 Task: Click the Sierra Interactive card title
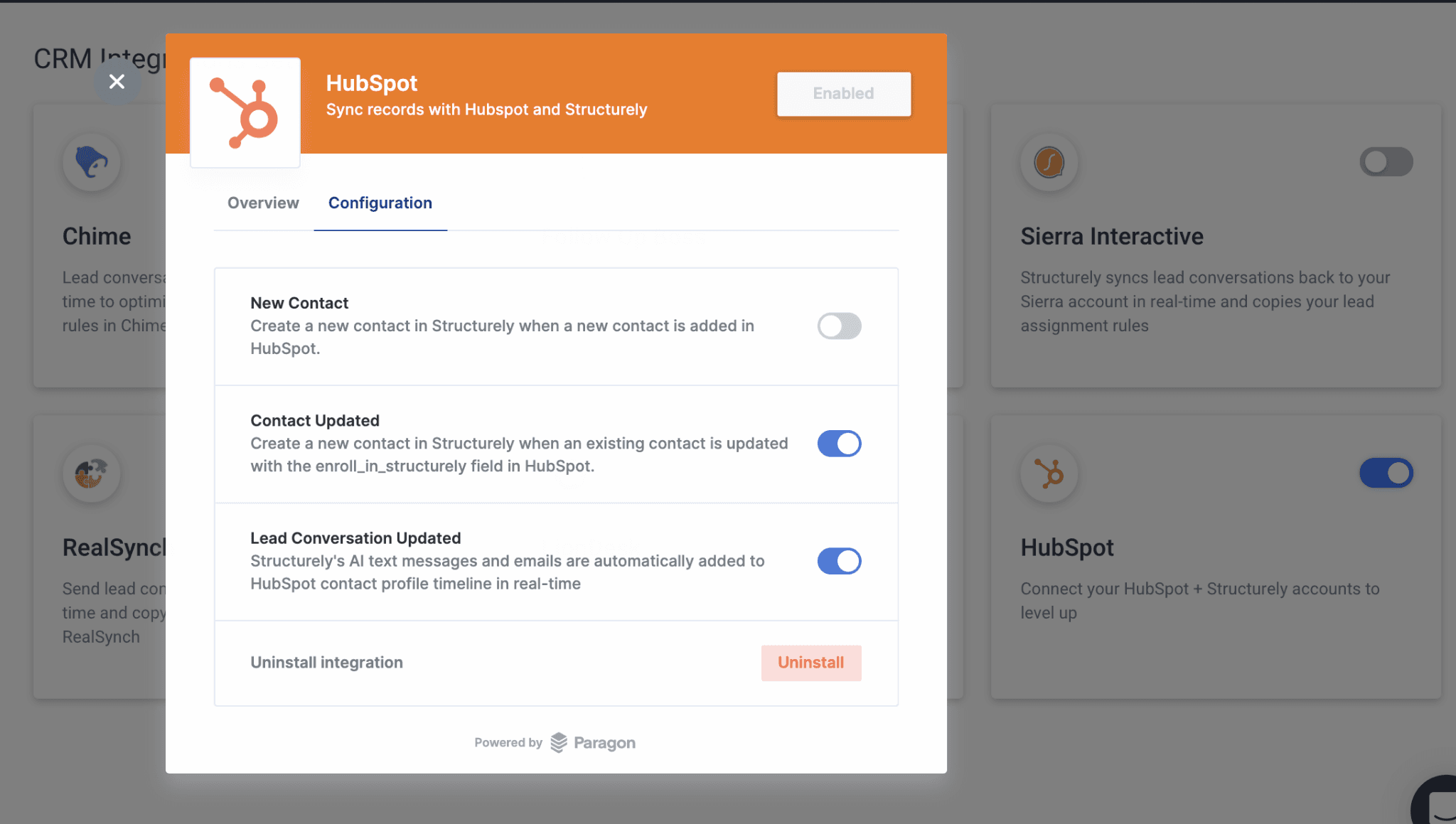1111,237
